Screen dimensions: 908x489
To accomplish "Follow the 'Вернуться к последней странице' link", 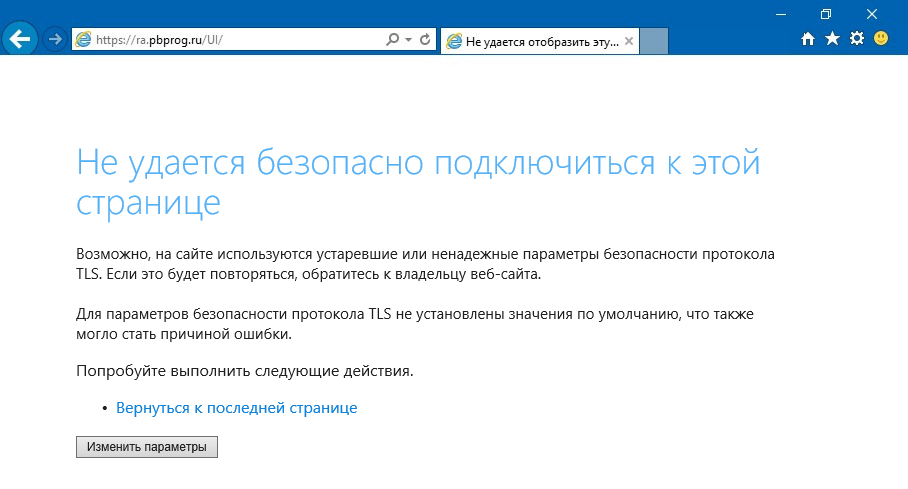I will 236,408.
